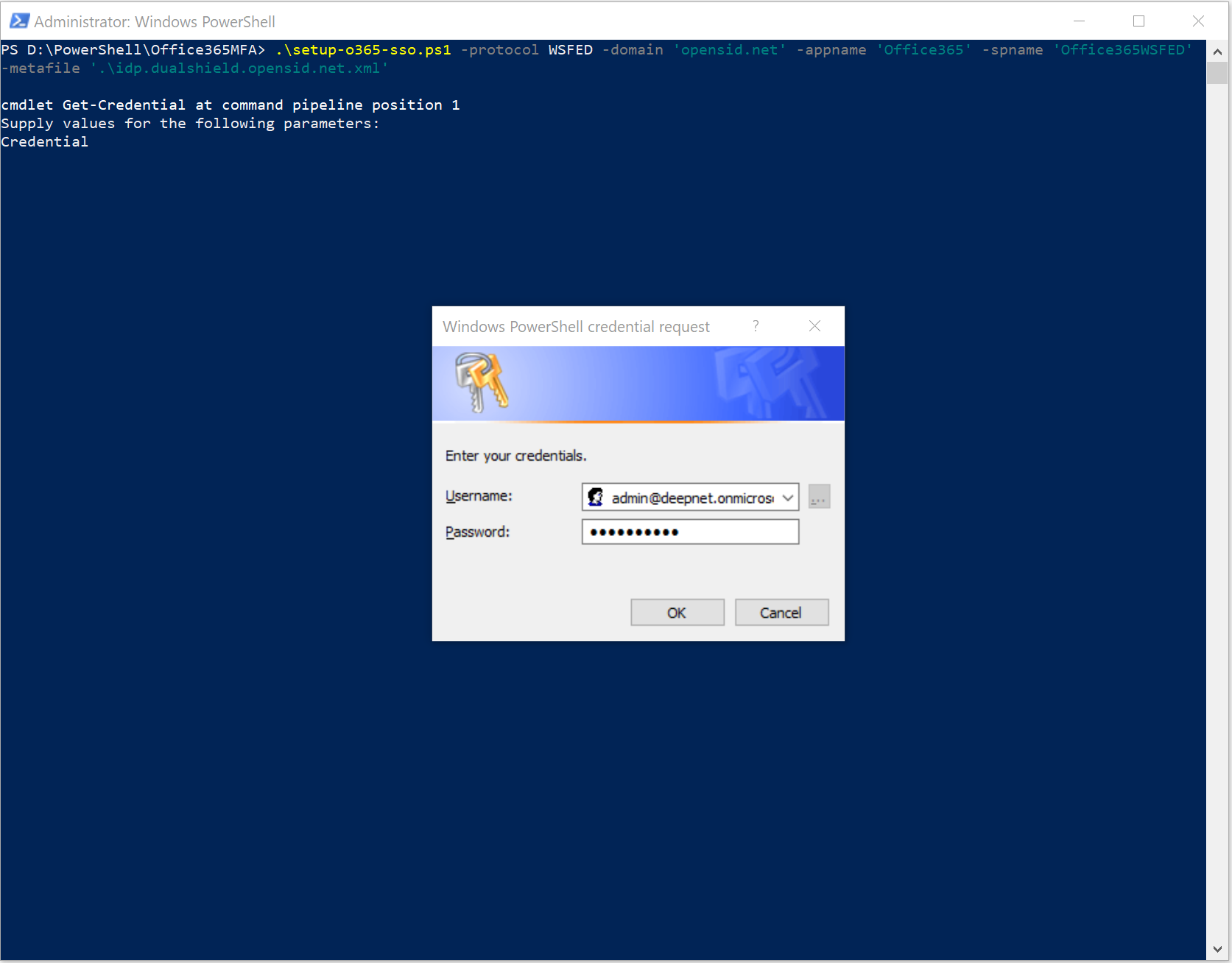Click the user icon in Username field

[x=596, y=498]
